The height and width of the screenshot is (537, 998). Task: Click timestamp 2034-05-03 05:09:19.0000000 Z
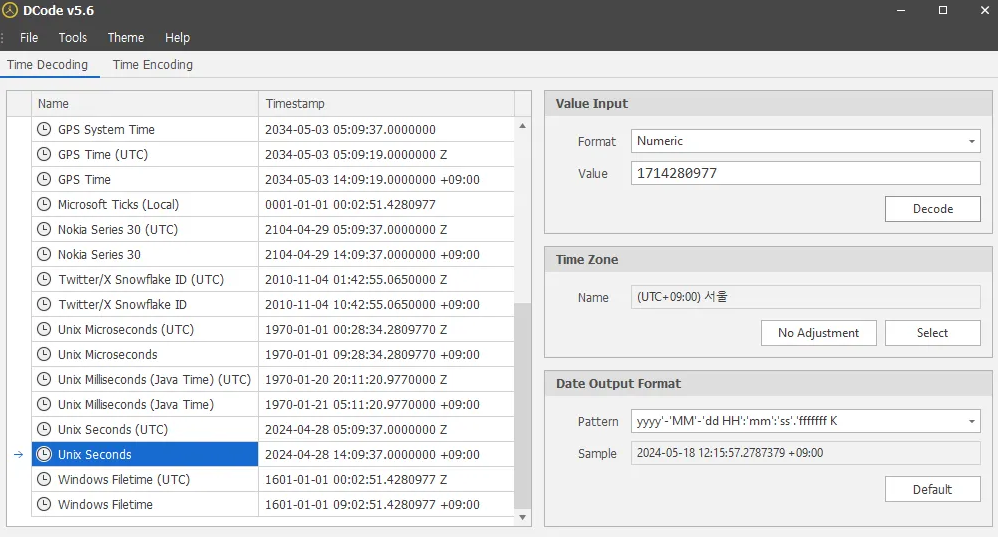(356, 155)
